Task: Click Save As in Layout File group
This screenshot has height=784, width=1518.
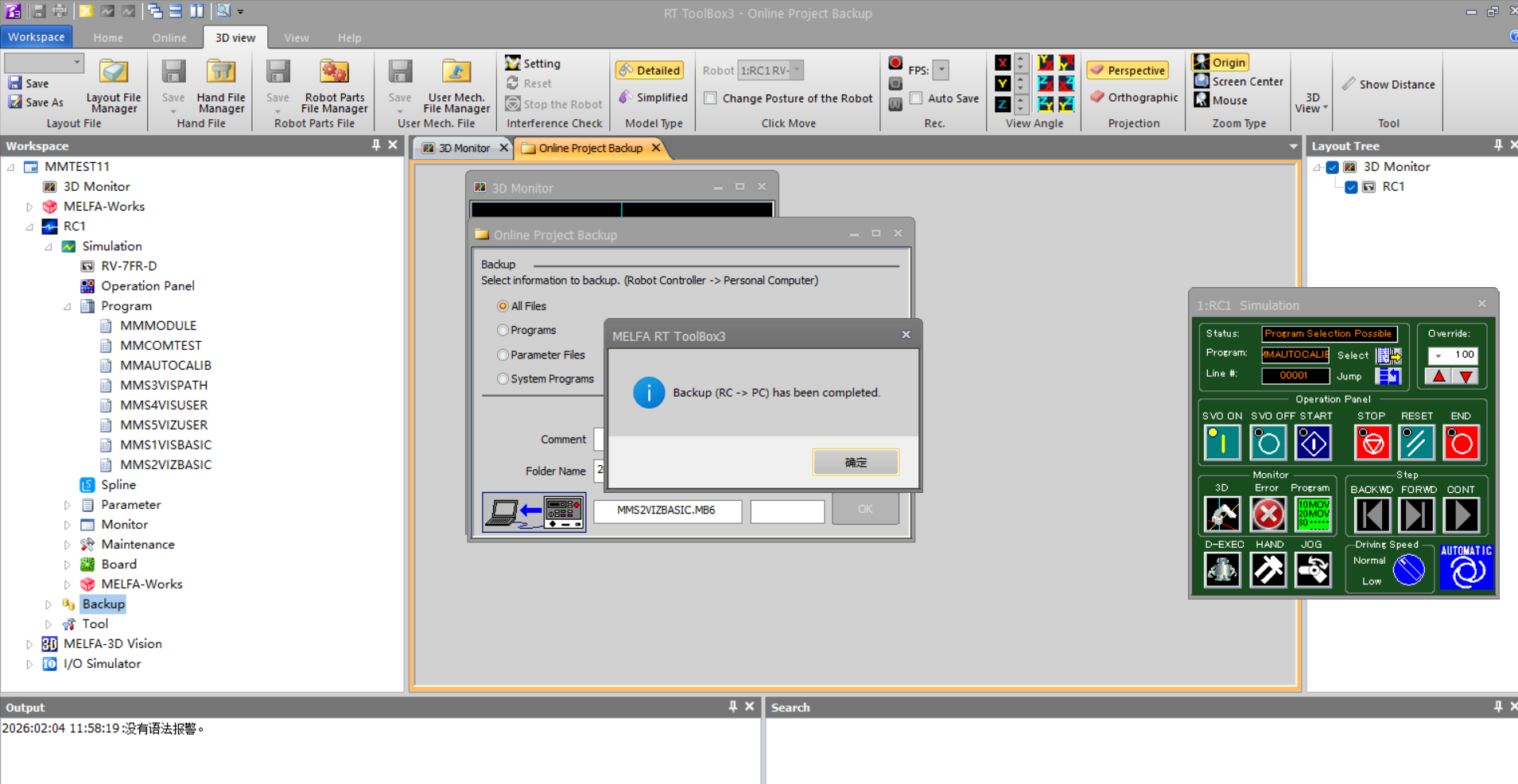Action: (x=37, y=103)
